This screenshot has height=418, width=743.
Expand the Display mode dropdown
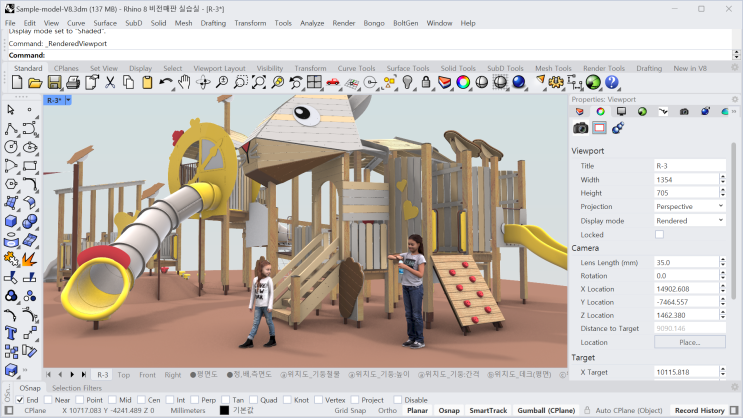[x=689, y=221]
